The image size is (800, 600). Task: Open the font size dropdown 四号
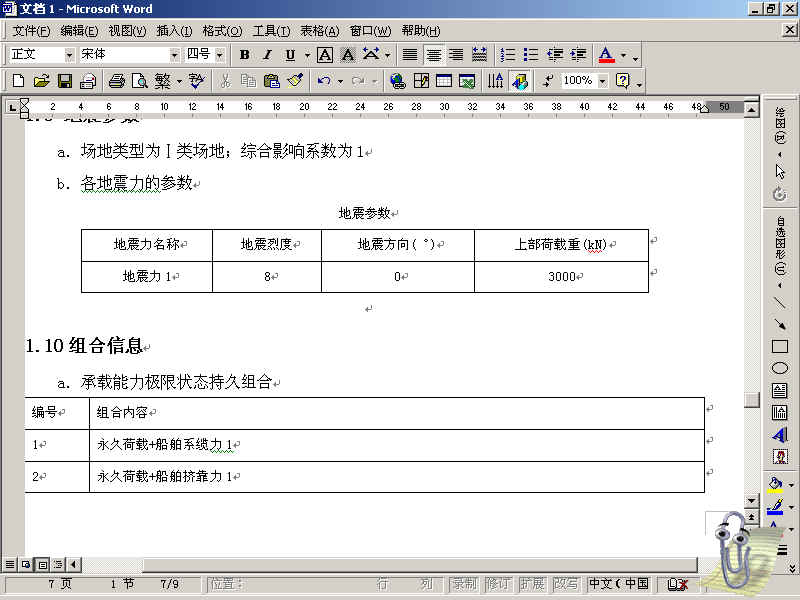pos(220,55)
